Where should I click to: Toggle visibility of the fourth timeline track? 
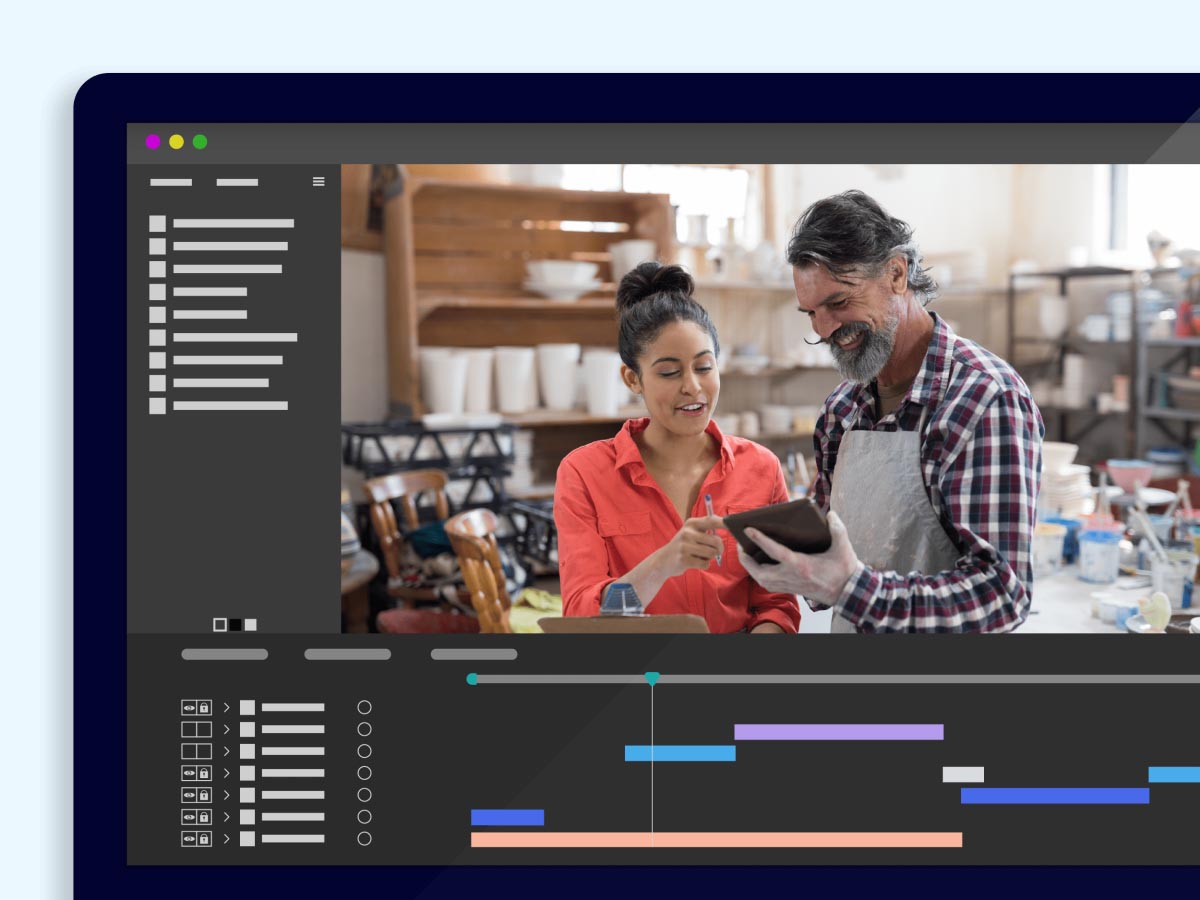tap(188, 772)
